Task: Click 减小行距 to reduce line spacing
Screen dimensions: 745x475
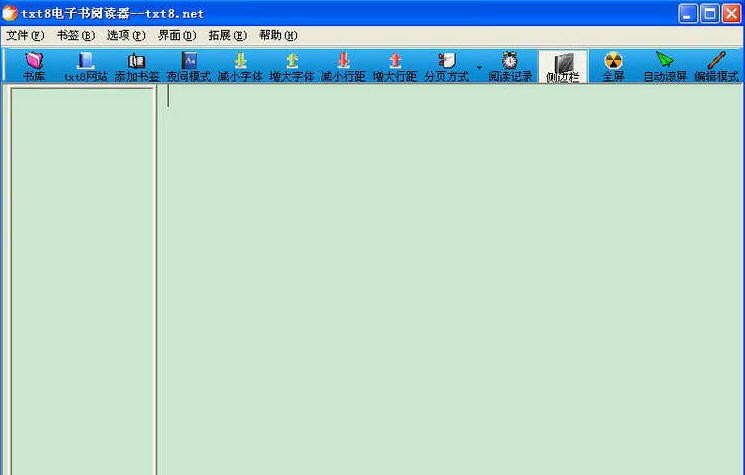Action: 343,66
